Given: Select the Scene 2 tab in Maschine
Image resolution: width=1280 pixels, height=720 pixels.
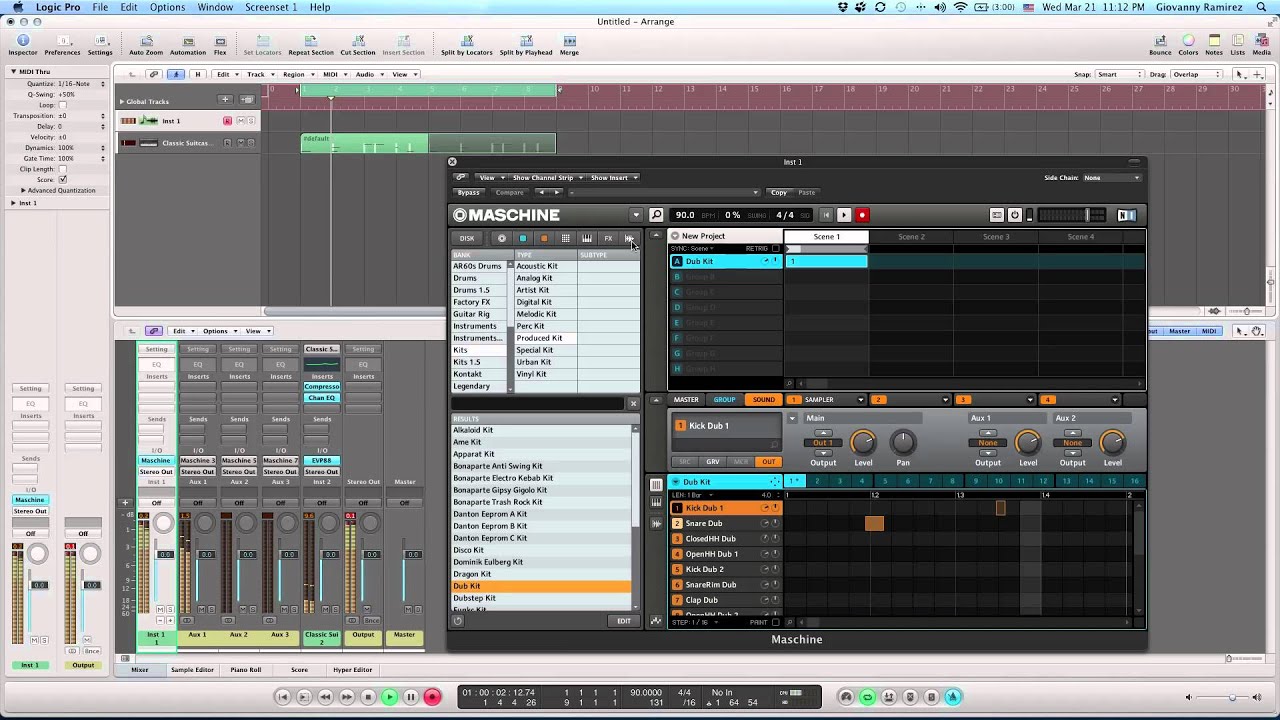Looking at the screenshot, I should (x=911, y=237).
